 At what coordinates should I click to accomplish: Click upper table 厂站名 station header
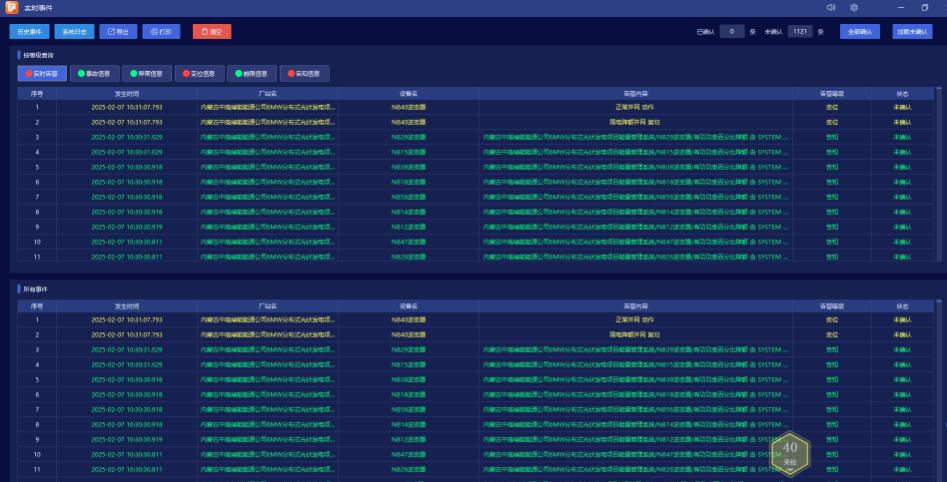(x=268, y=94)
